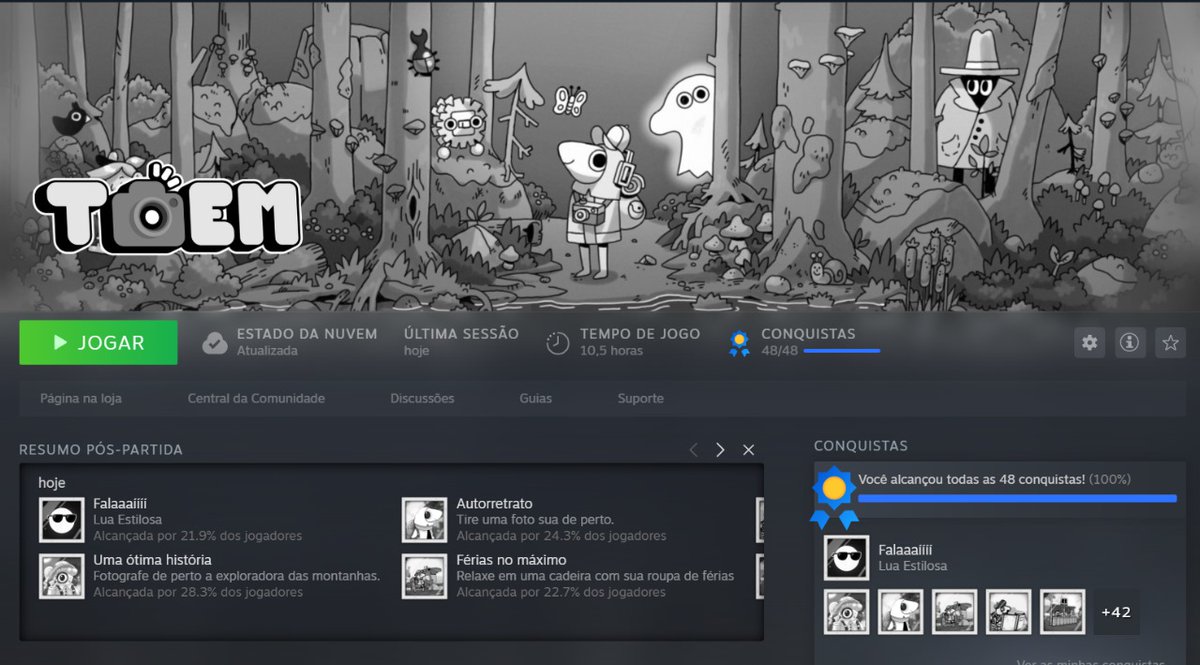Show the +42 more achievements
The height and width of the screenshot is (665, 1200).
click(1116, 612)
